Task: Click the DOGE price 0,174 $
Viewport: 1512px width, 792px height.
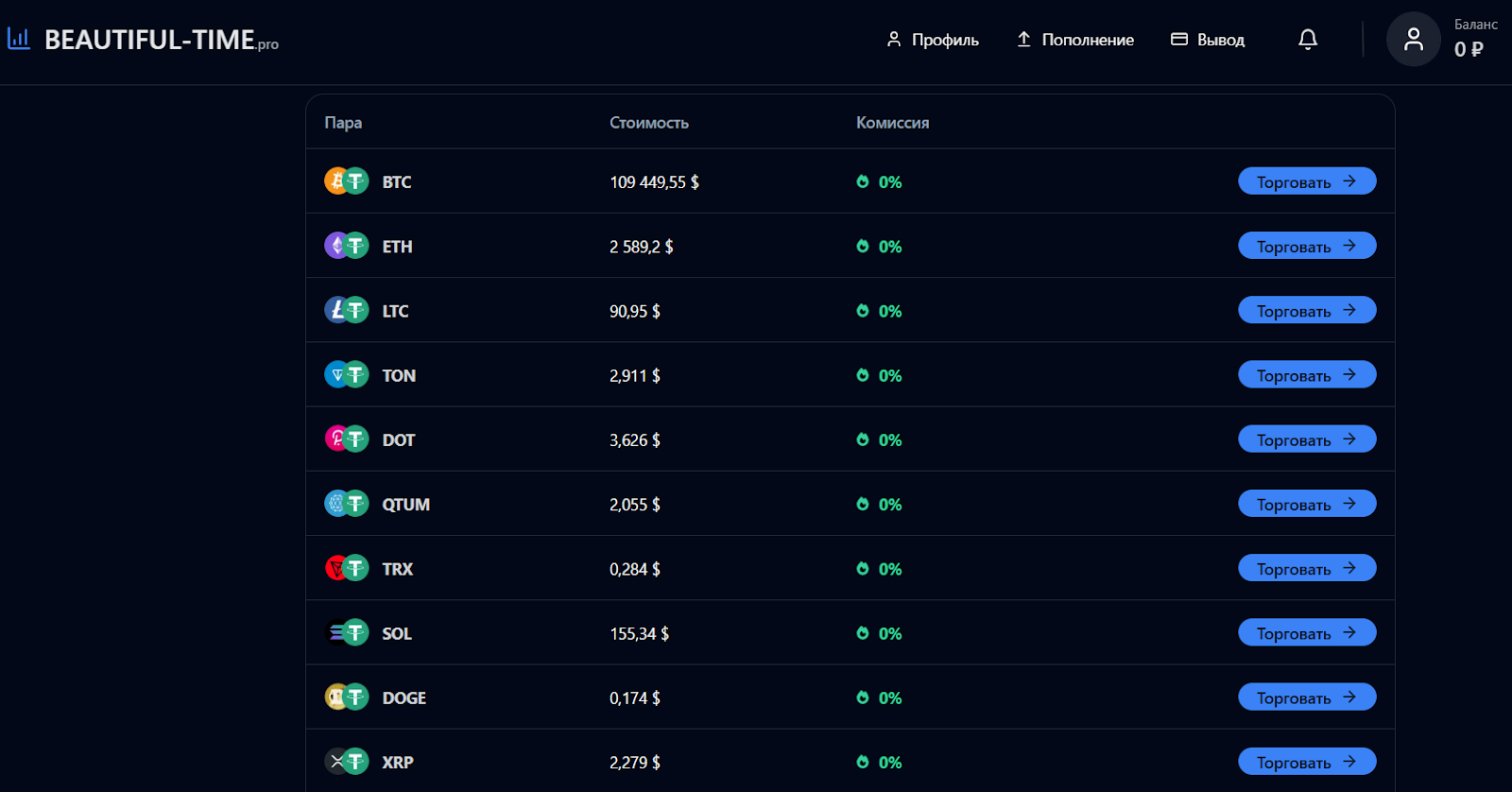Action: pos(635,698)
